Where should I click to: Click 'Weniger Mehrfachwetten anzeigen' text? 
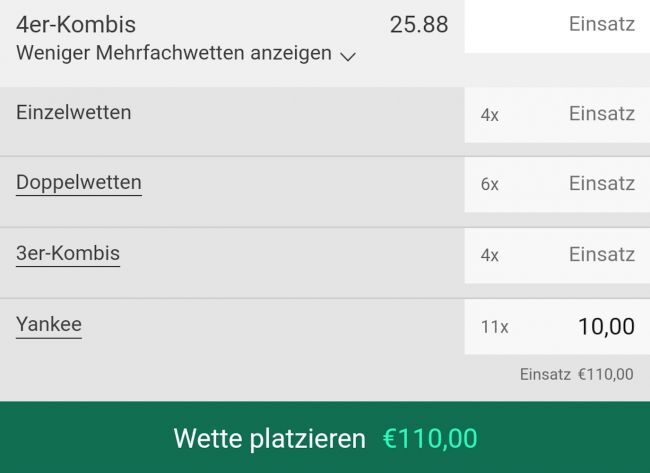tap(173, 53)
